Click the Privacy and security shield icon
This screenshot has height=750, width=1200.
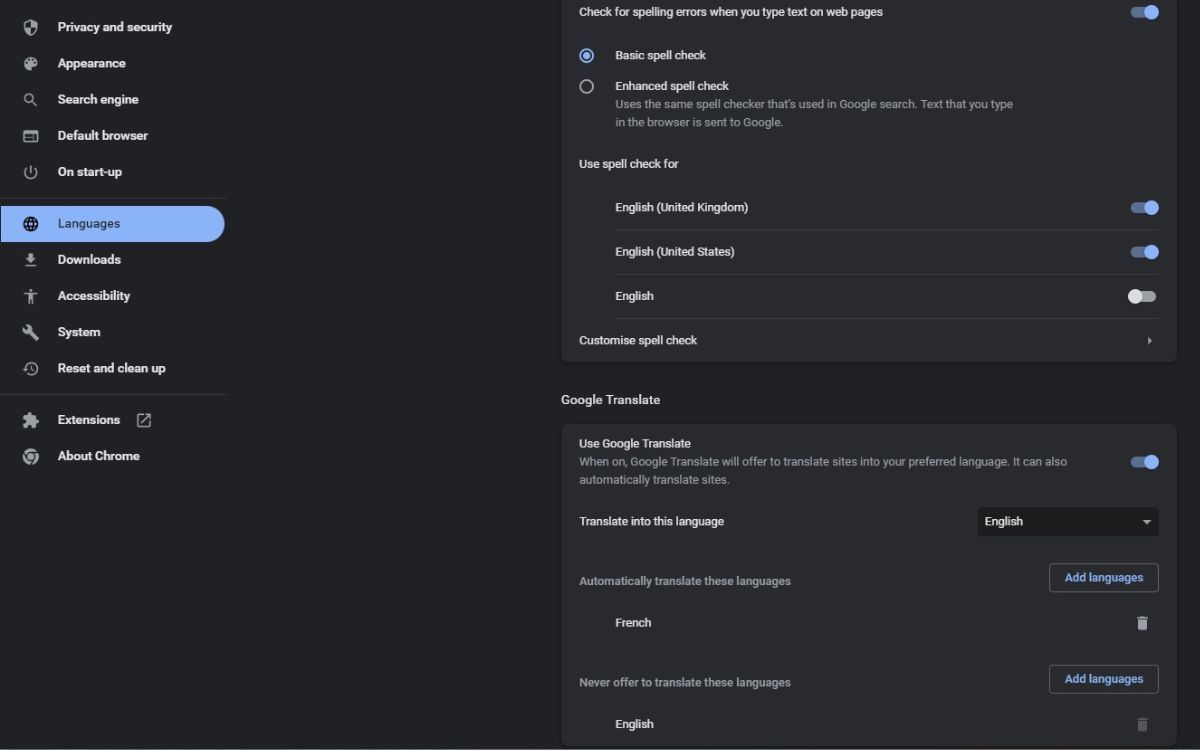(x=31, y=27)
